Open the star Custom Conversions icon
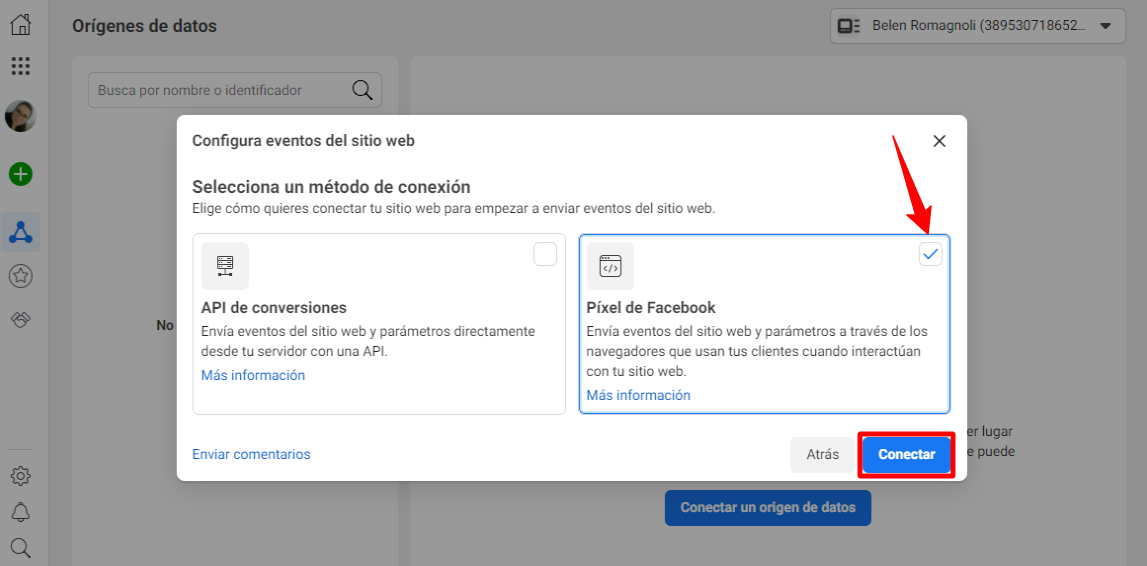 [x=20, y=276]
